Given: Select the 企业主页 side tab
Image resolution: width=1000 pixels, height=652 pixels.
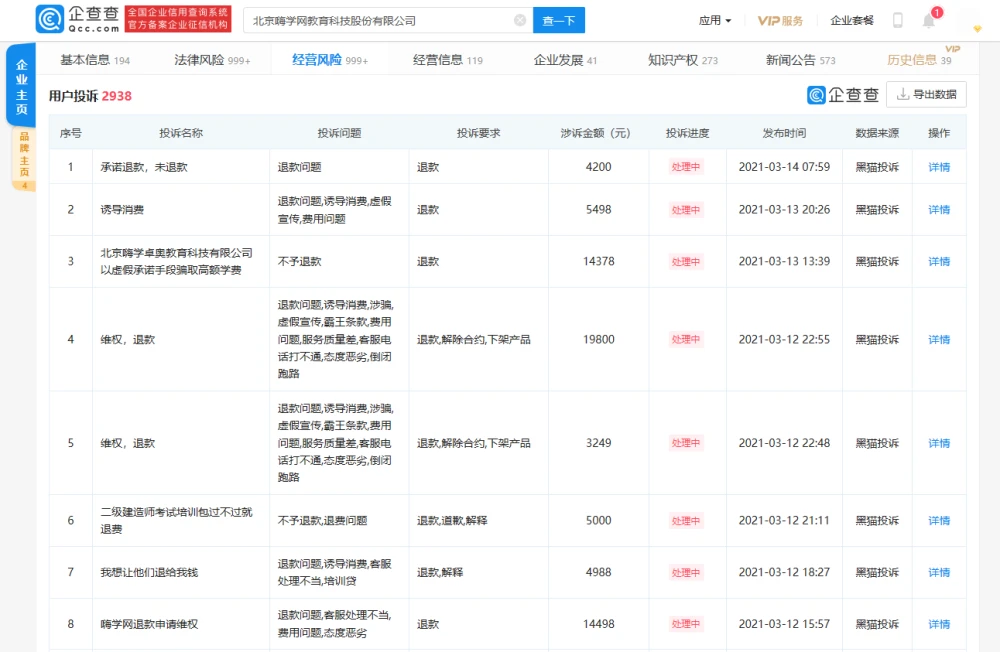Looking at the screenshot, I should [22, 87].
